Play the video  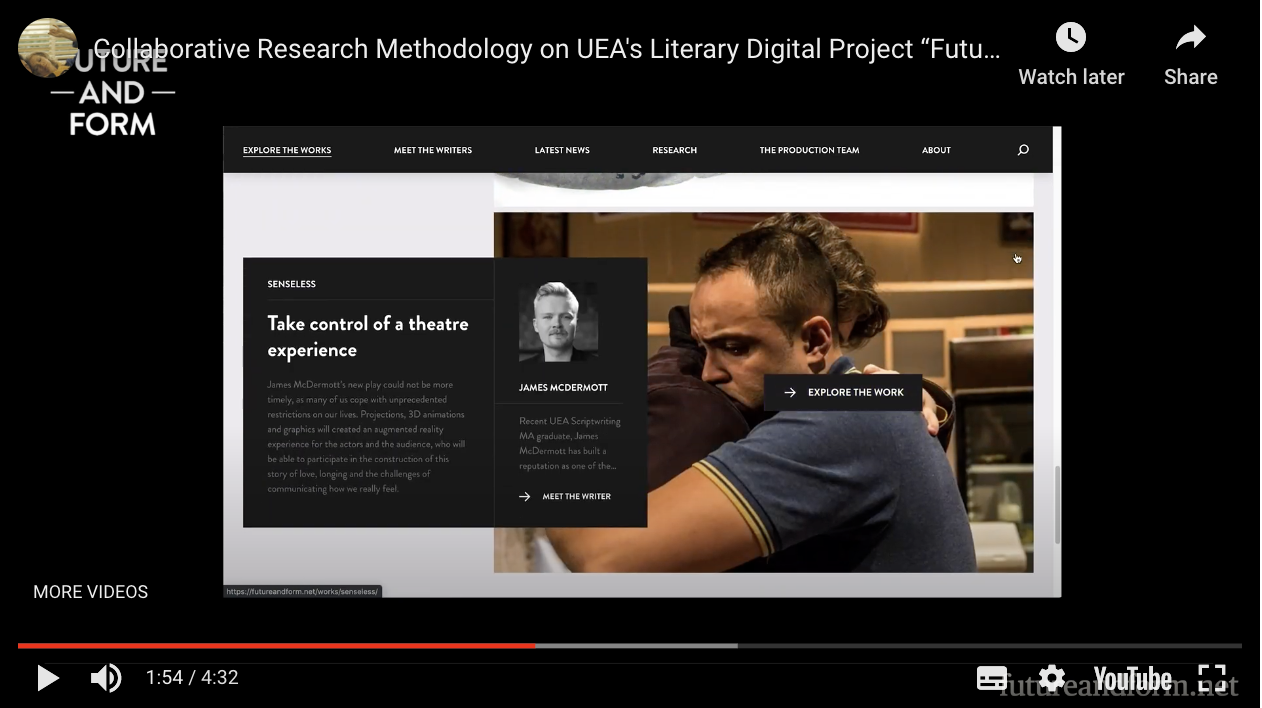(47, 678)
